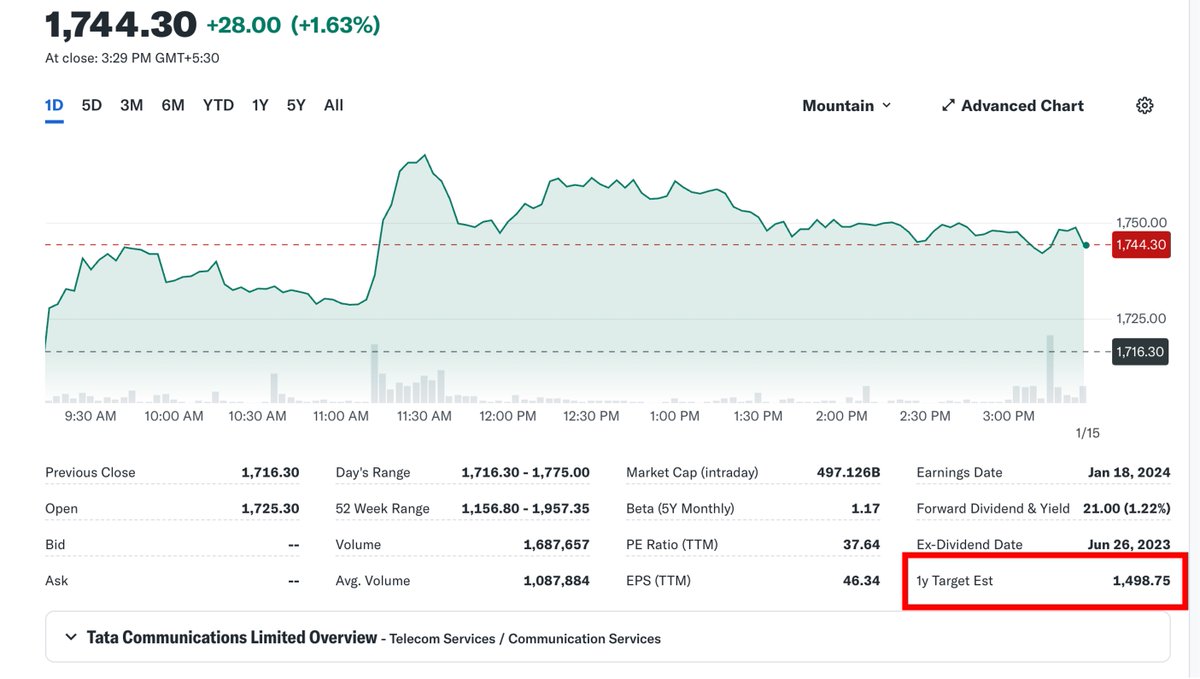Click the Telecom Services sector text
This screenshot has width=1200, height=679.
point(442,638)
